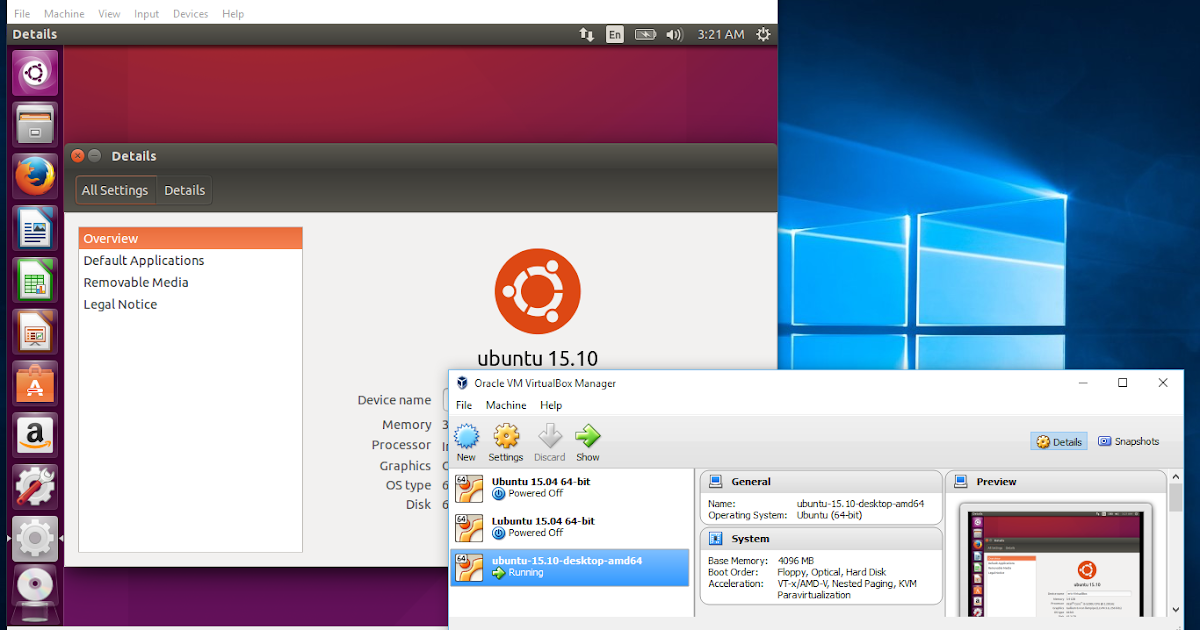The image size is (1200, 630).
Task: Open VM window Devices menu
Action: tap(191, 14)
